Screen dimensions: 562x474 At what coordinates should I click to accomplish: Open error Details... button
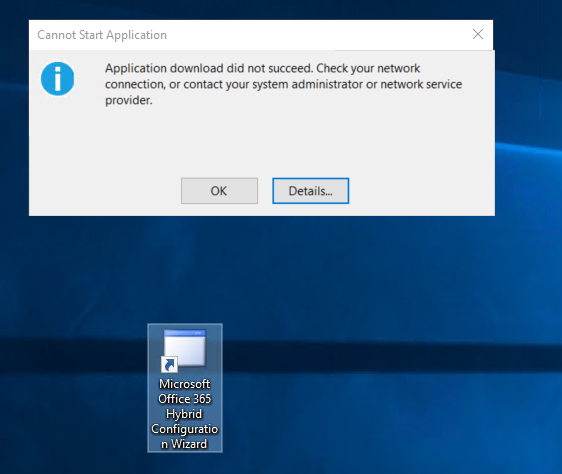tap(310, 191)
